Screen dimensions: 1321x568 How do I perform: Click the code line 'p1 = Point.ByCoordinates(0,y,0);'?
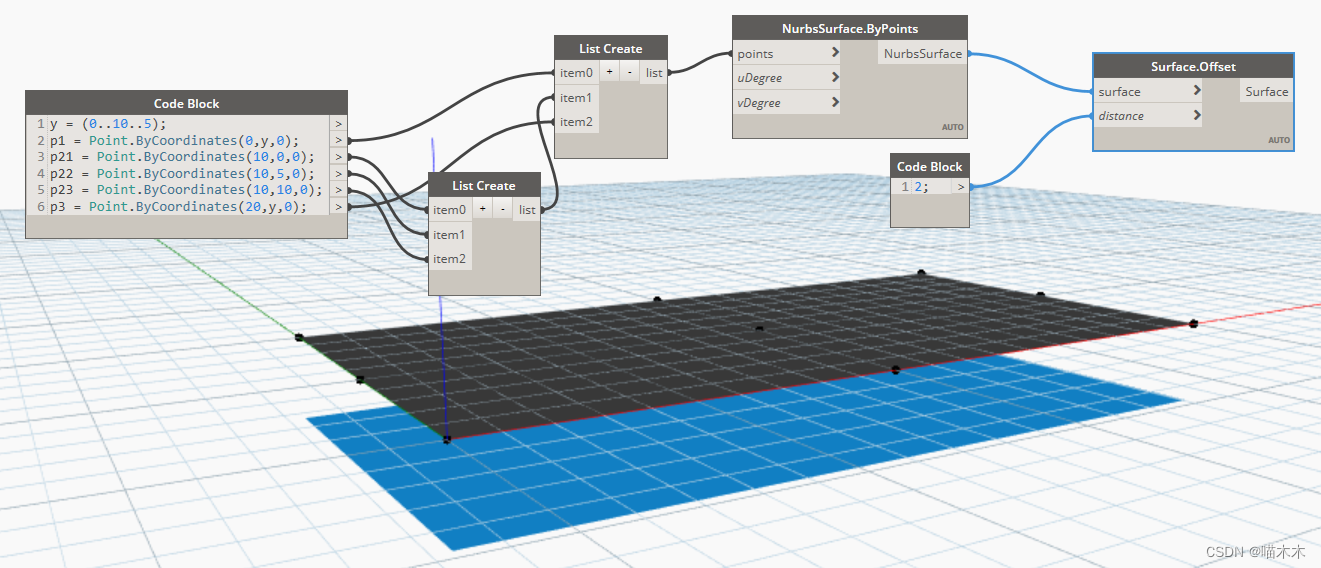[174, 141]
